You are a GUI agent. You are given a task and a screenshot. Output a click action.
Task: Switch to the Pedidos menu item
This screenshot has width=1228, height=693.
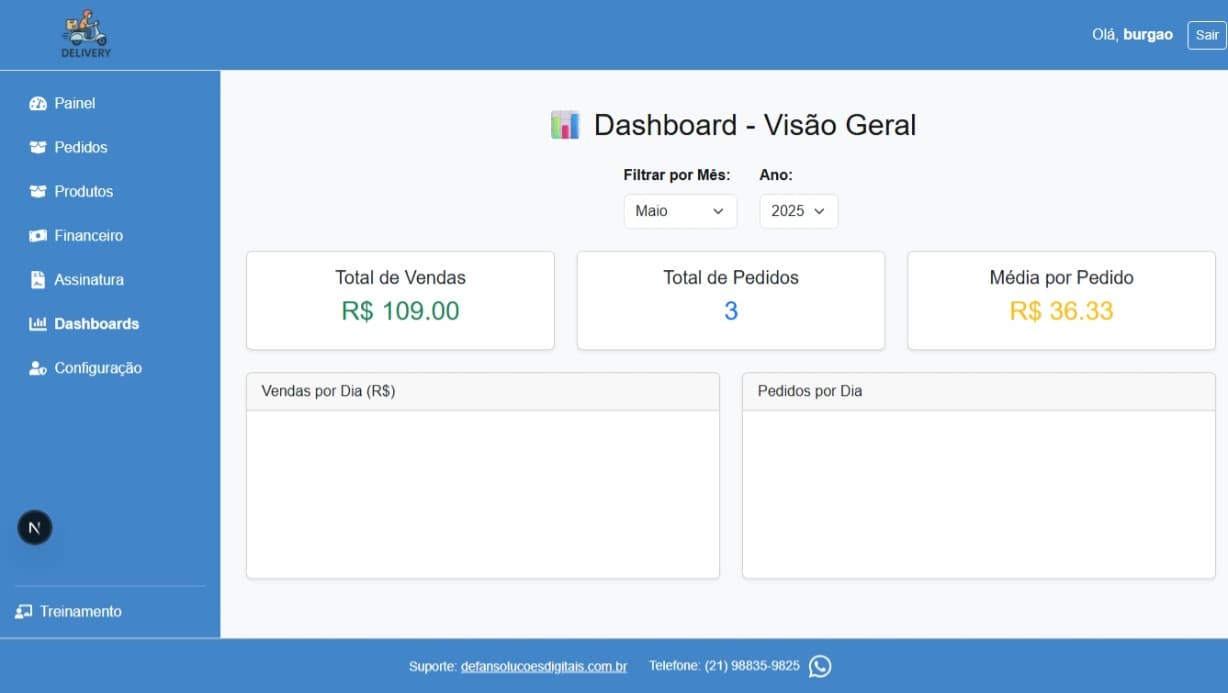82,147
